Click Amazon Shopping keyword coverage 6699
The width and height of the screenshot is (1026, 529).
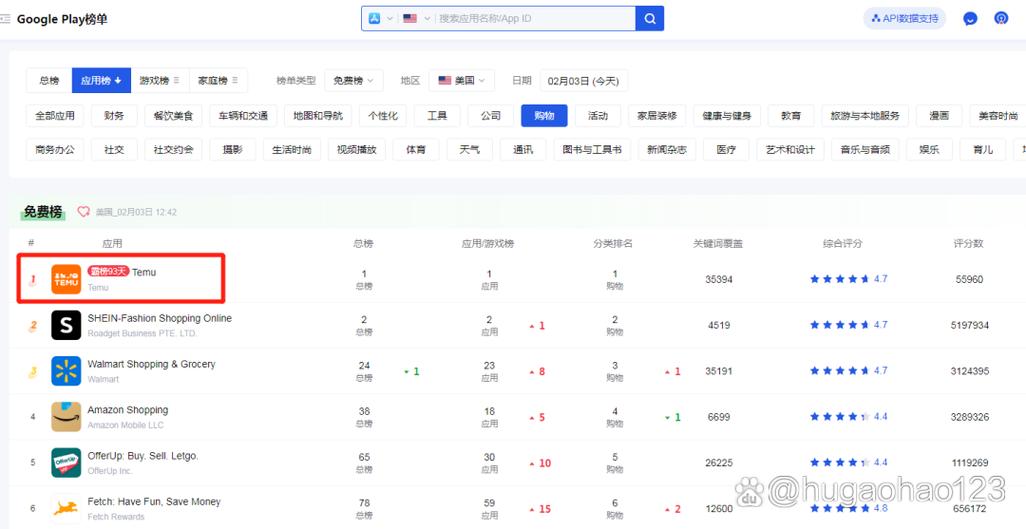(x=718, y=417)
